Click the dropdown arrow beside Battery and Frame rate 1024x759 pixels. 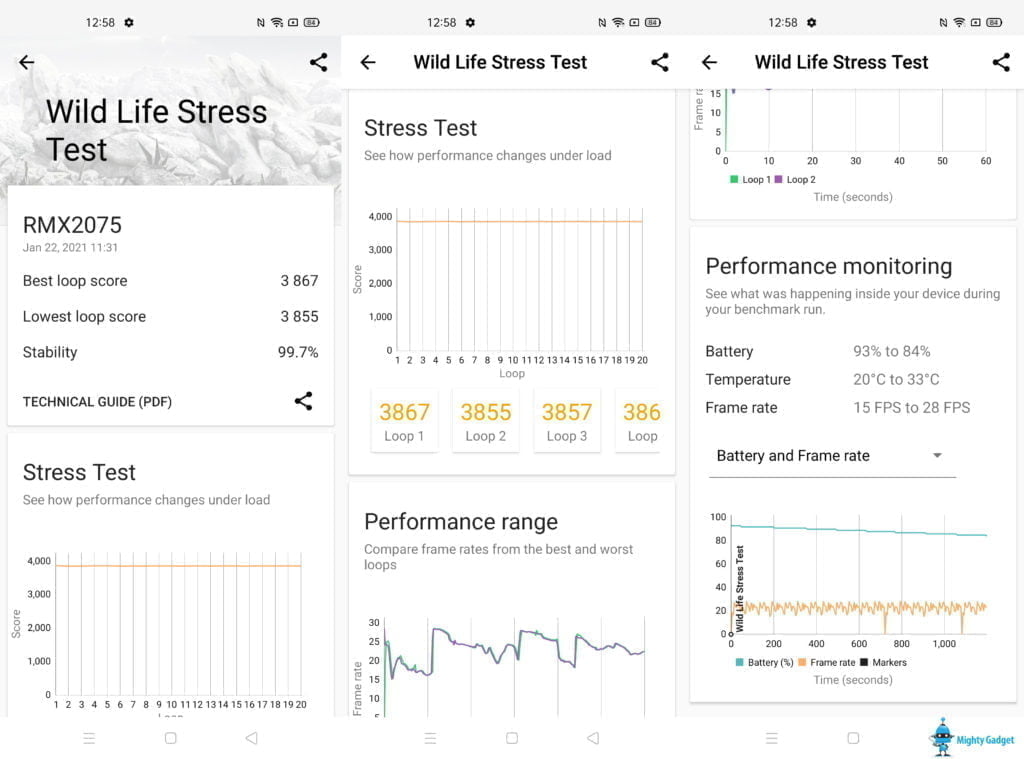pyautogui.click(x=937, y=456)
